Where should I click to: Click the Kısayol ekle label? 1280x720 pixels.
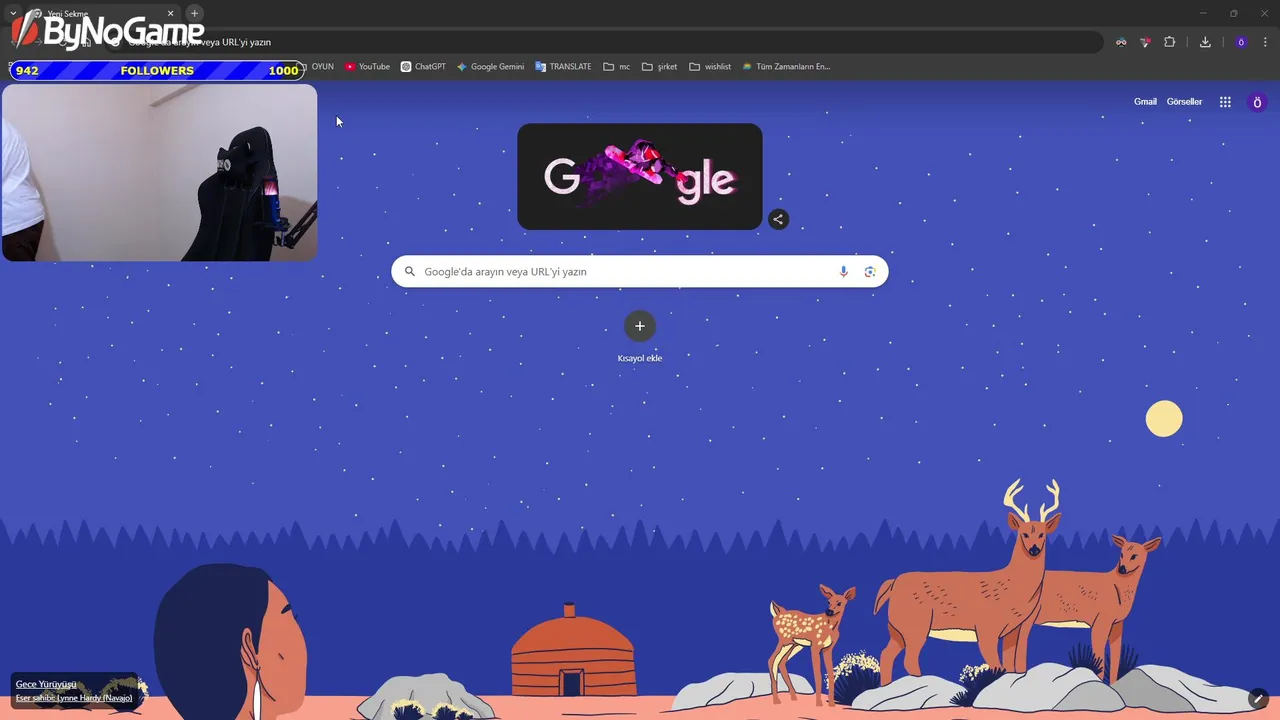(x=640, y=358)
